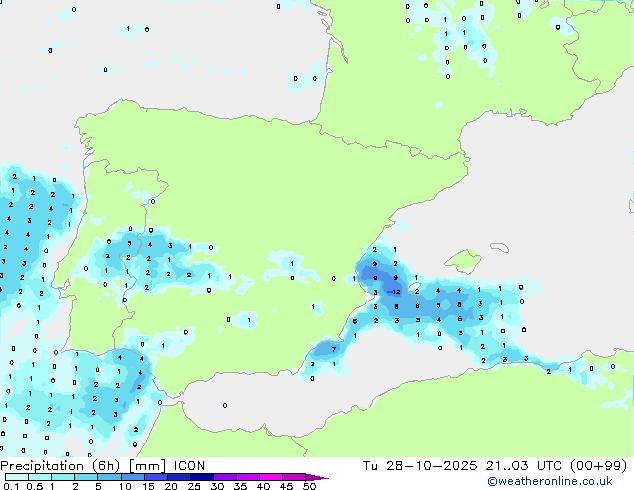
Task: Click the purple arrow above 50 on legend
Action: tap(317, 477)
